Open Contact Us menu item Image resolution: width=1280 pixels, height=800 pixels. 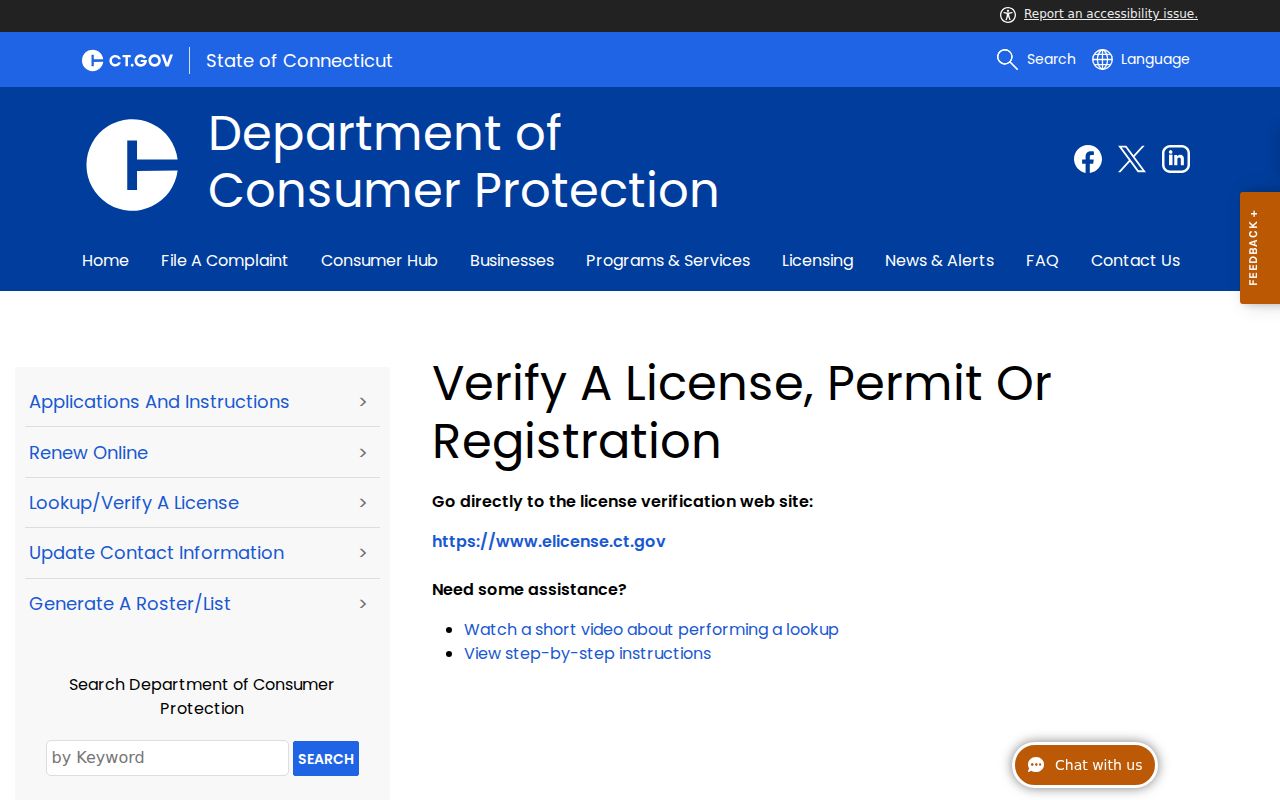pyautogui.click(x=1135, y=260)
